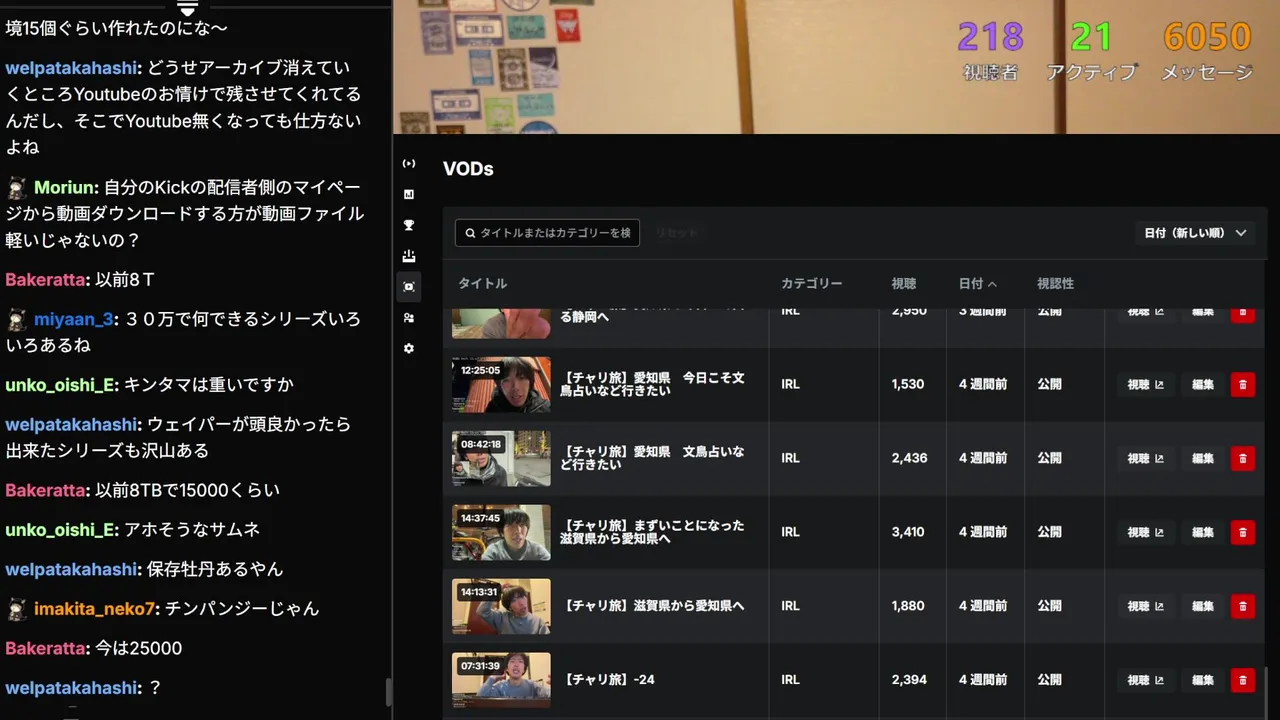Click username unko_oishi_E in キンタマ message
The width and height of the screenshot is (1280, 720).
[x=59, y=385]
